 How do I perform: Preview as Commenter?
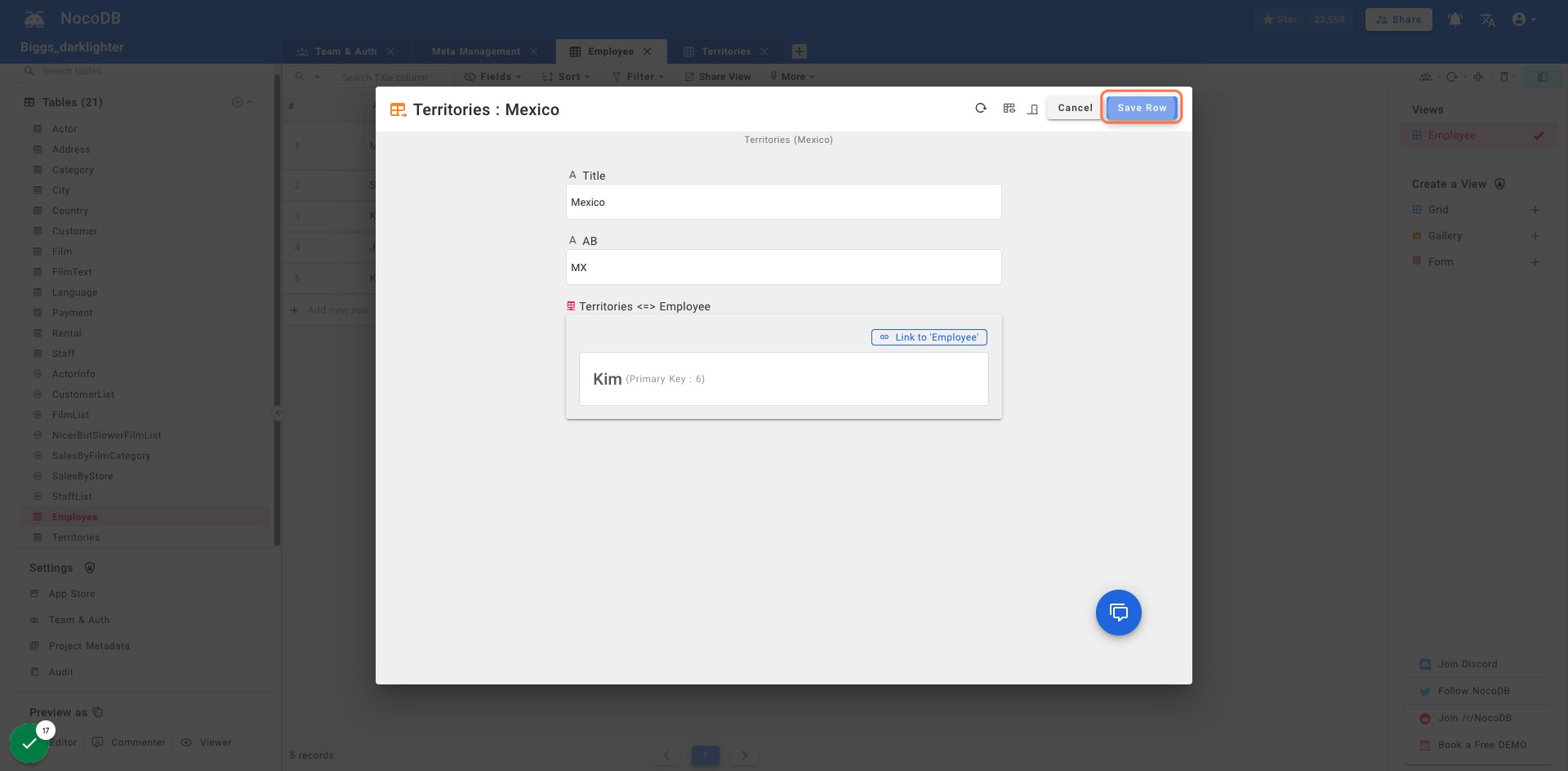coord(129,742)
